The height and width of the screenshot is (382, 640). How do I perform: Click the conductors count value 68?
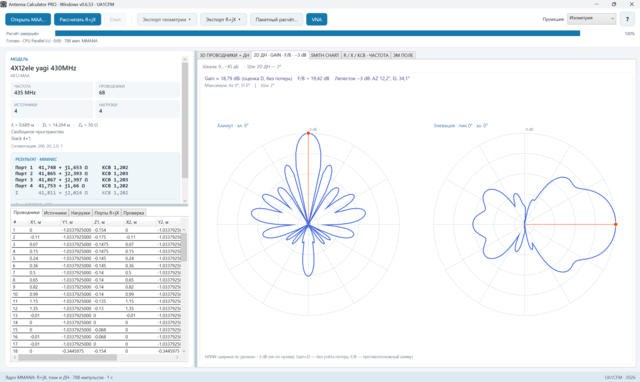102,93
